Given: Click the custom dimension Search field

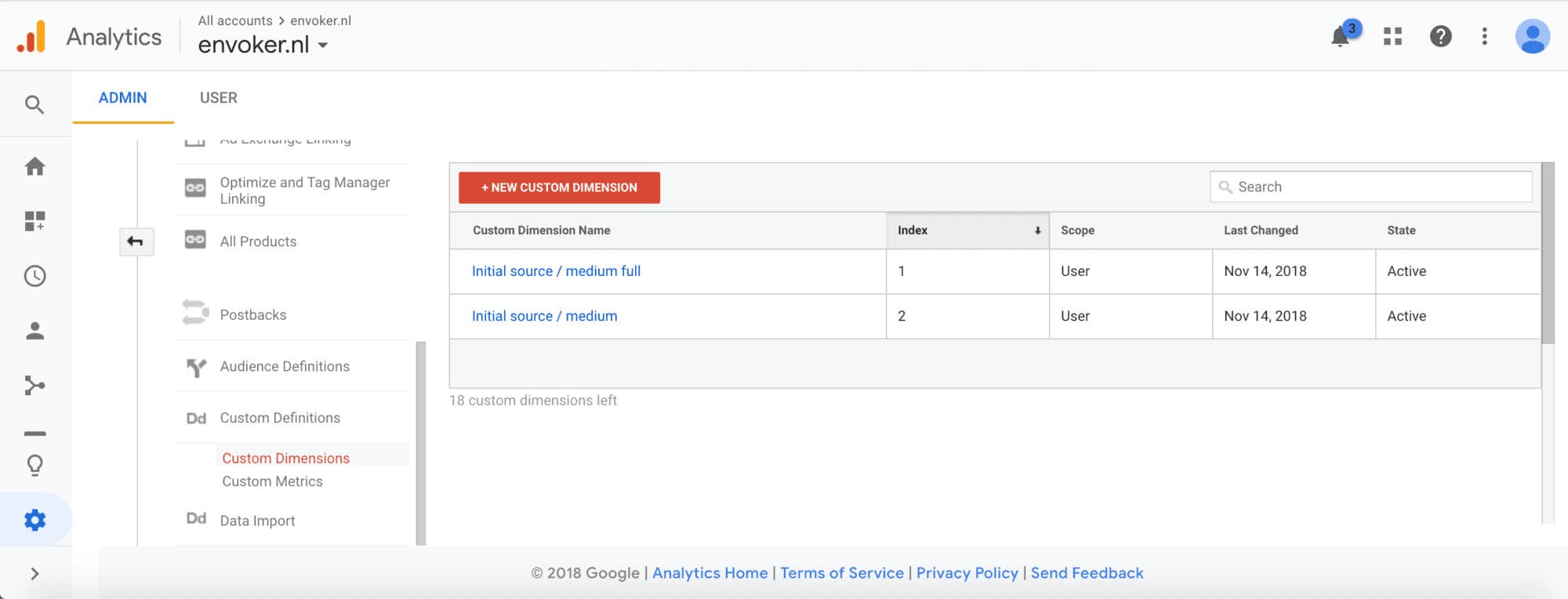Looking at the screenshot, I should pos(1371,187).
